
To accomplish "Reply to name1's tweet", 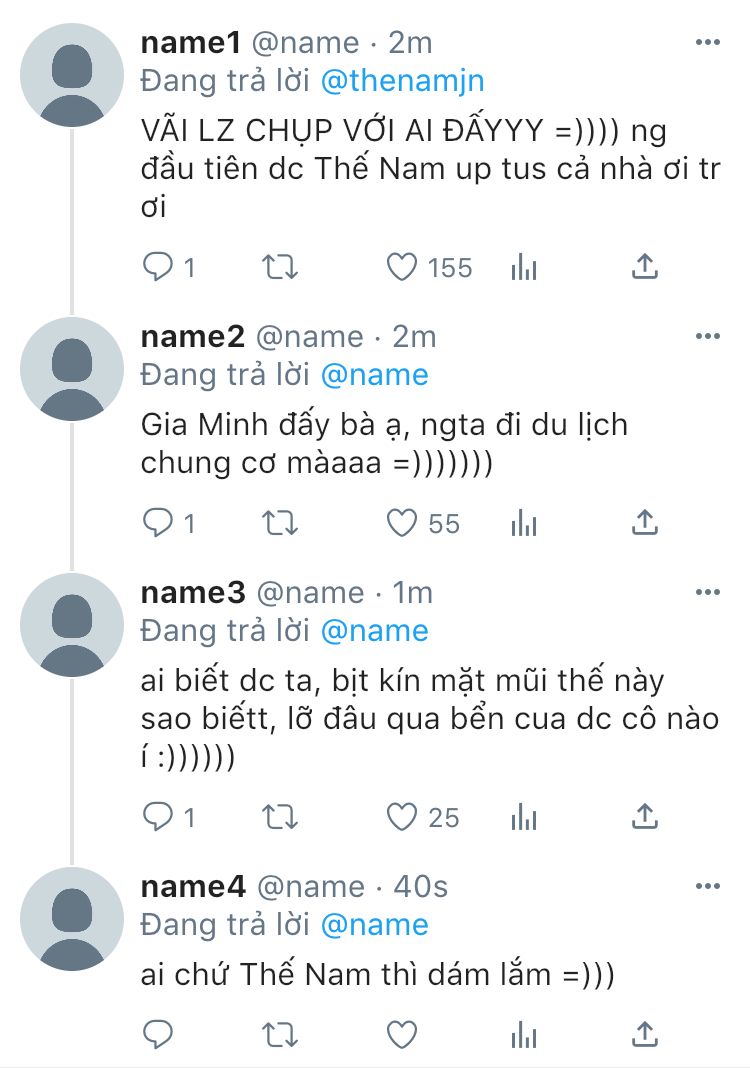I will [x=158, y=267].
